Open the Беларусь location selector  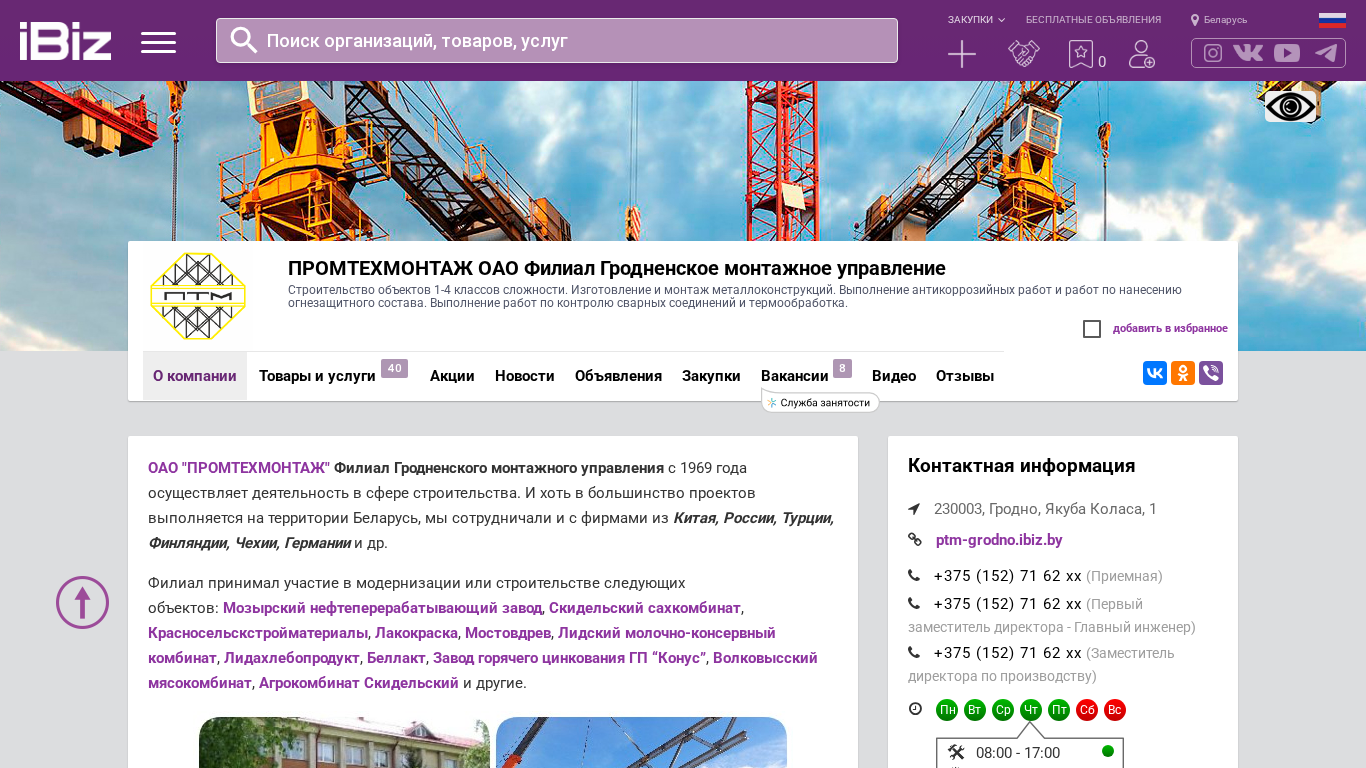(1219, 20)
